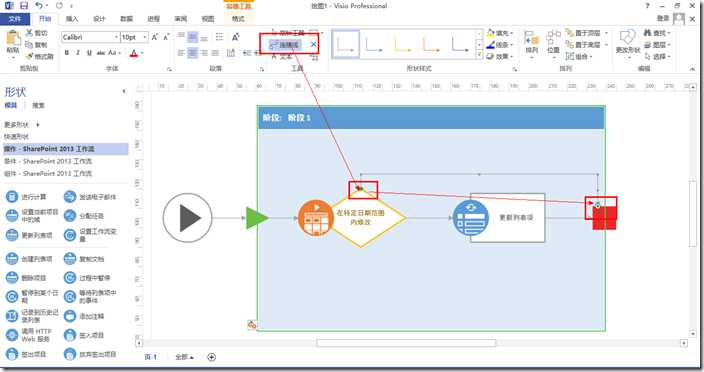Select the 分配任务 shape icon

70,216
